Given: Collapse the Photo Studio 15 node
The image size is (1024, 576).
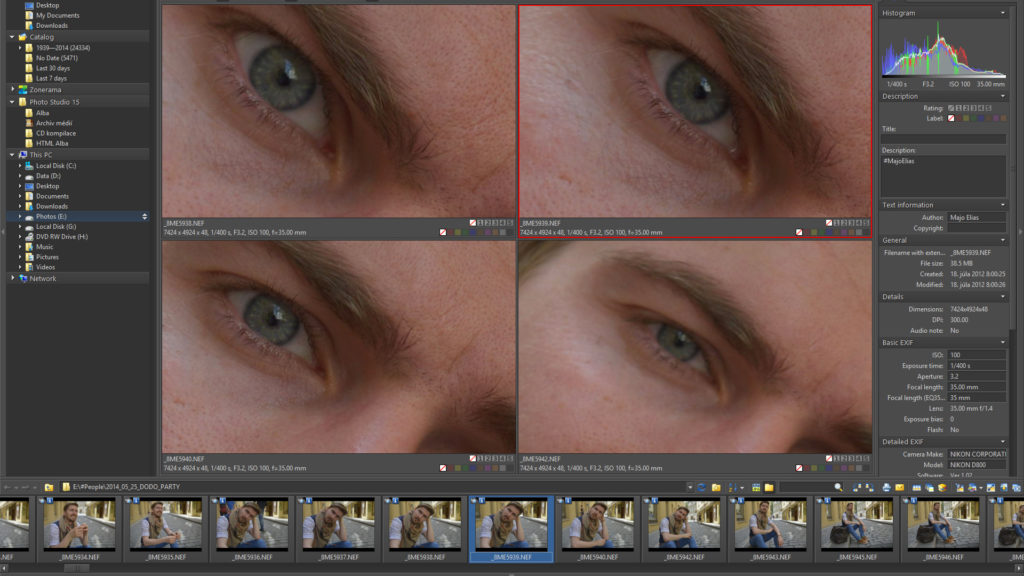Looking at the screenshot, I should (x=12, y=102).
